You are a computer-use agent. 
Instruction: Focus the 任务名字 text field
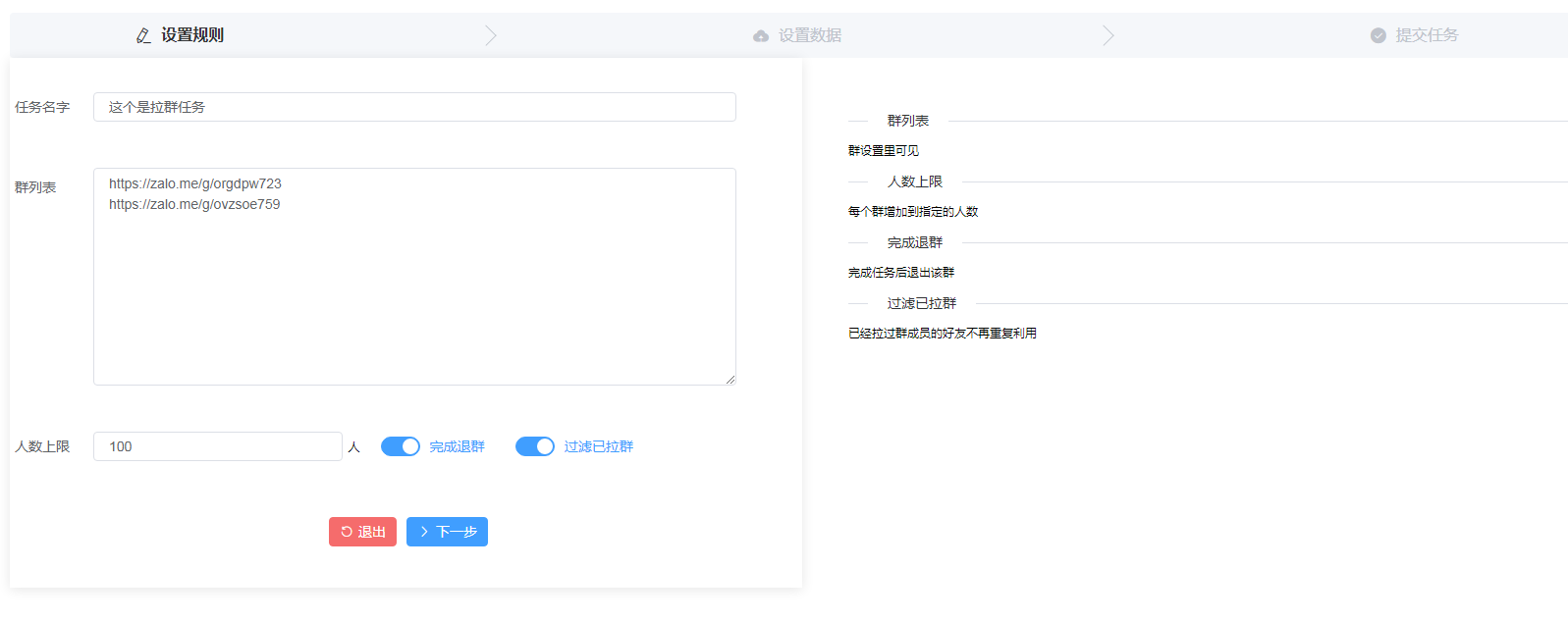(414, 107)
